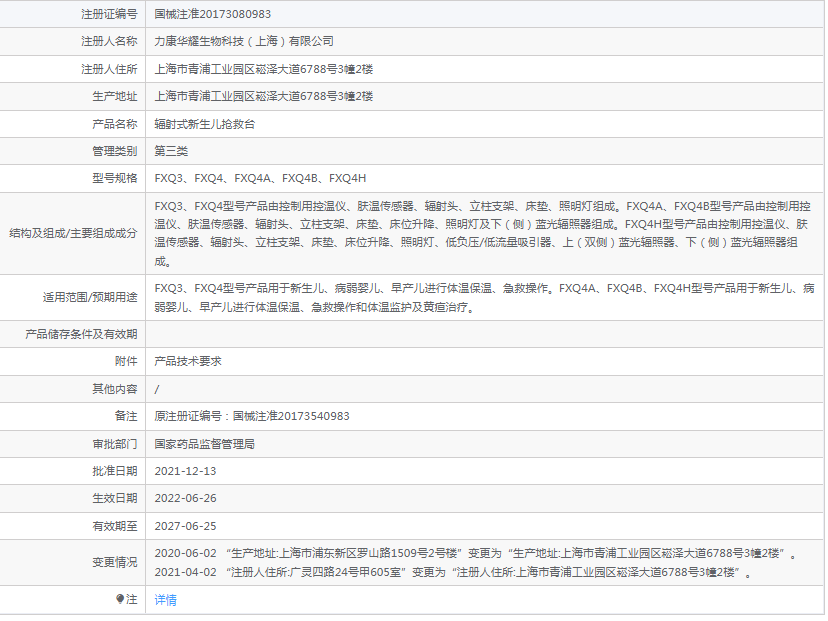Click the 批准日期 label

pos(115,471)
